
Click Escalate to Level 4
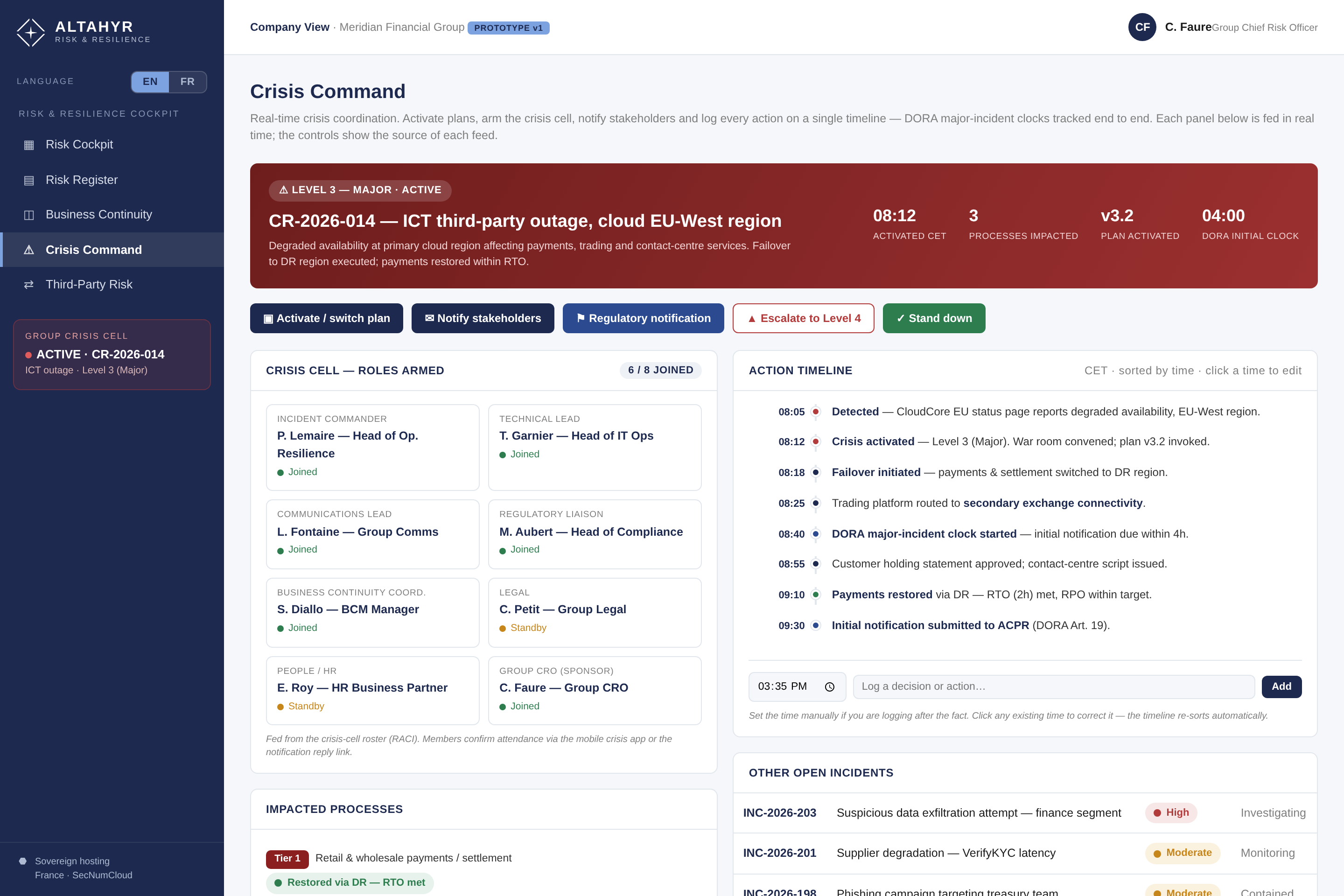[x=804, y=318]
